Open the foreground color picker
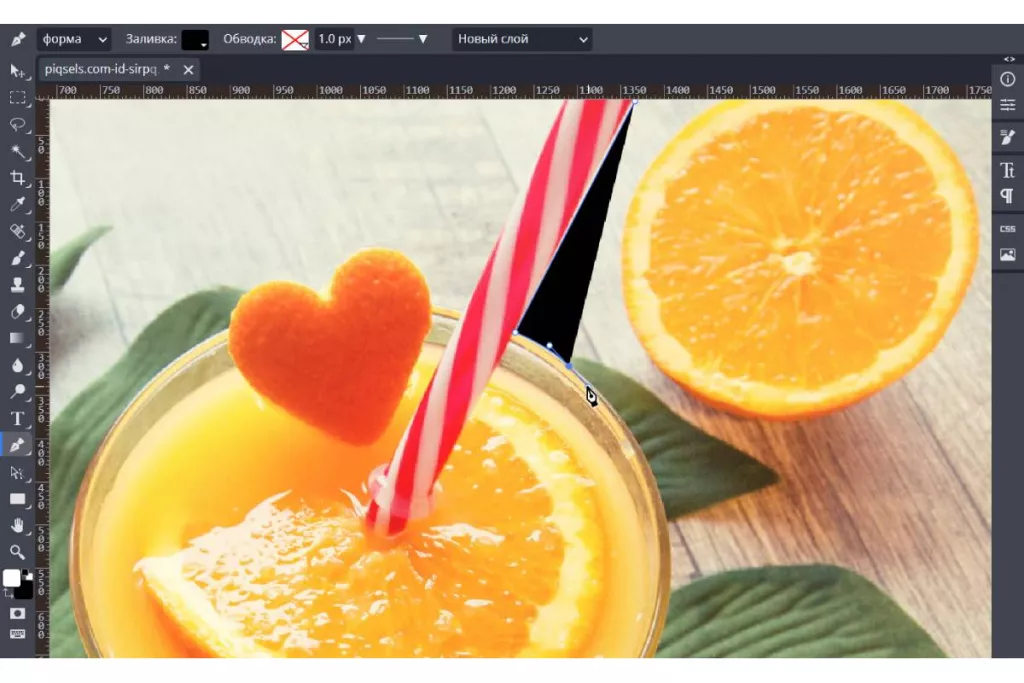This screenshot has width=1024, height=683. (11, 578)
